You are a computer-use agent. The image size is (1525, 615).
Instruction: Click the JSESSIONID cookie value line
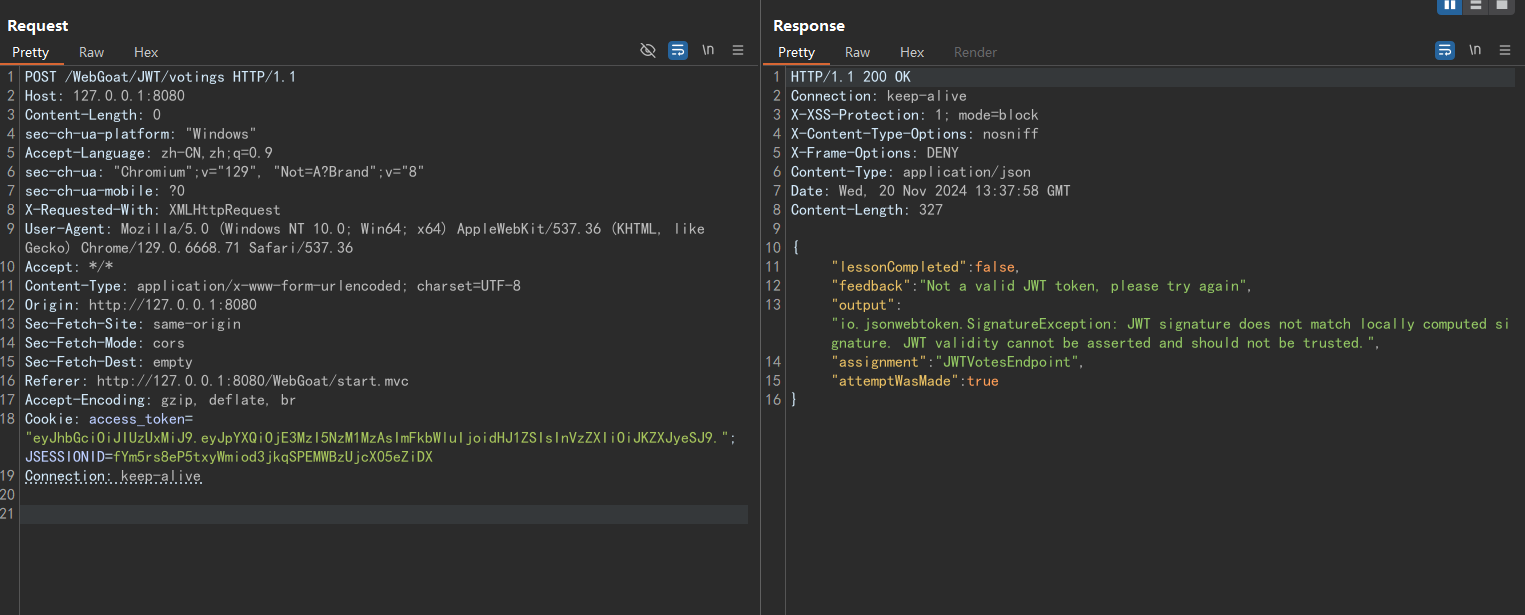tap(229, 457)
